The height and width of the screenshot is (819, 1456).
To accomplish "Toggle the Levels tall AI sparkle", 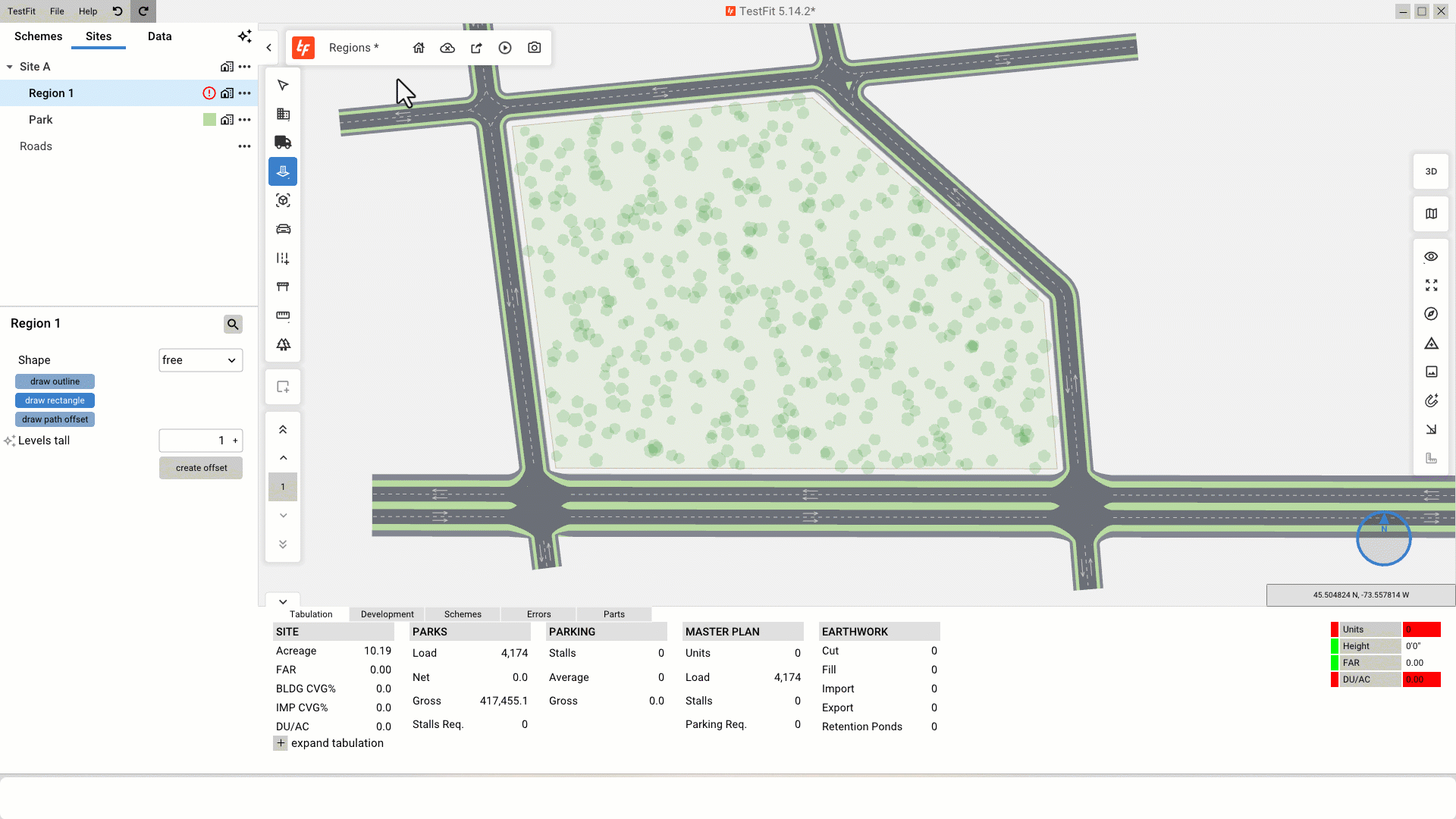I will click(9, 441).
